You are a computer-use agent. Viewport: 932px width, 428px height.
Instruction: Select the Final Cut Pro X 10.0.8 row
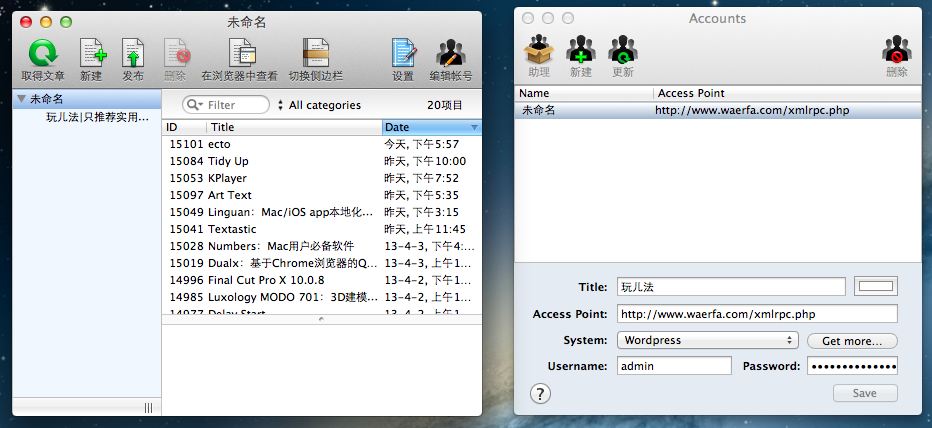[x=322, y=280]
